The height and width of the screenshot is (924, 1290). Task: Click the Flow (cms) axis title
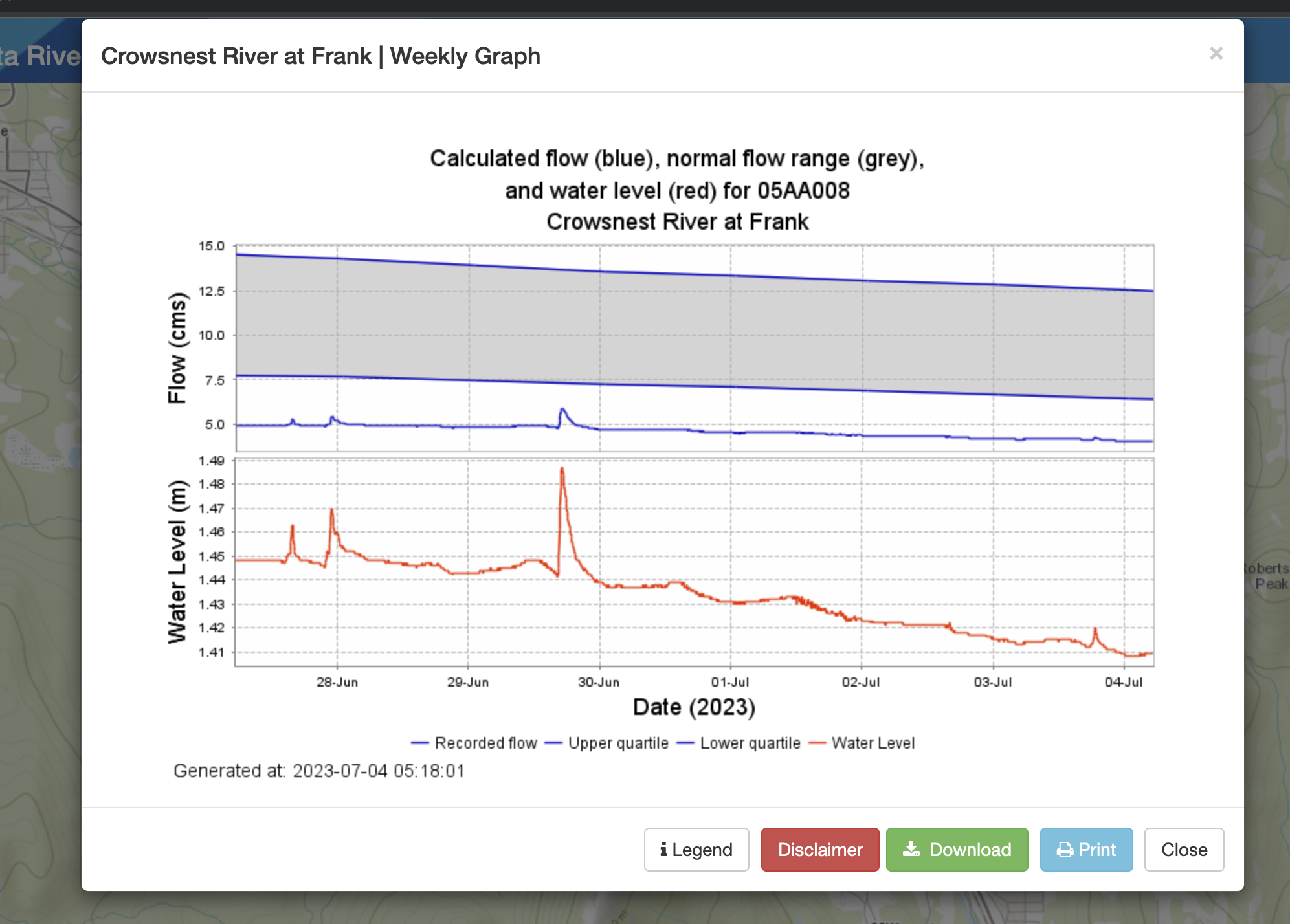click(x=177, y=347)
